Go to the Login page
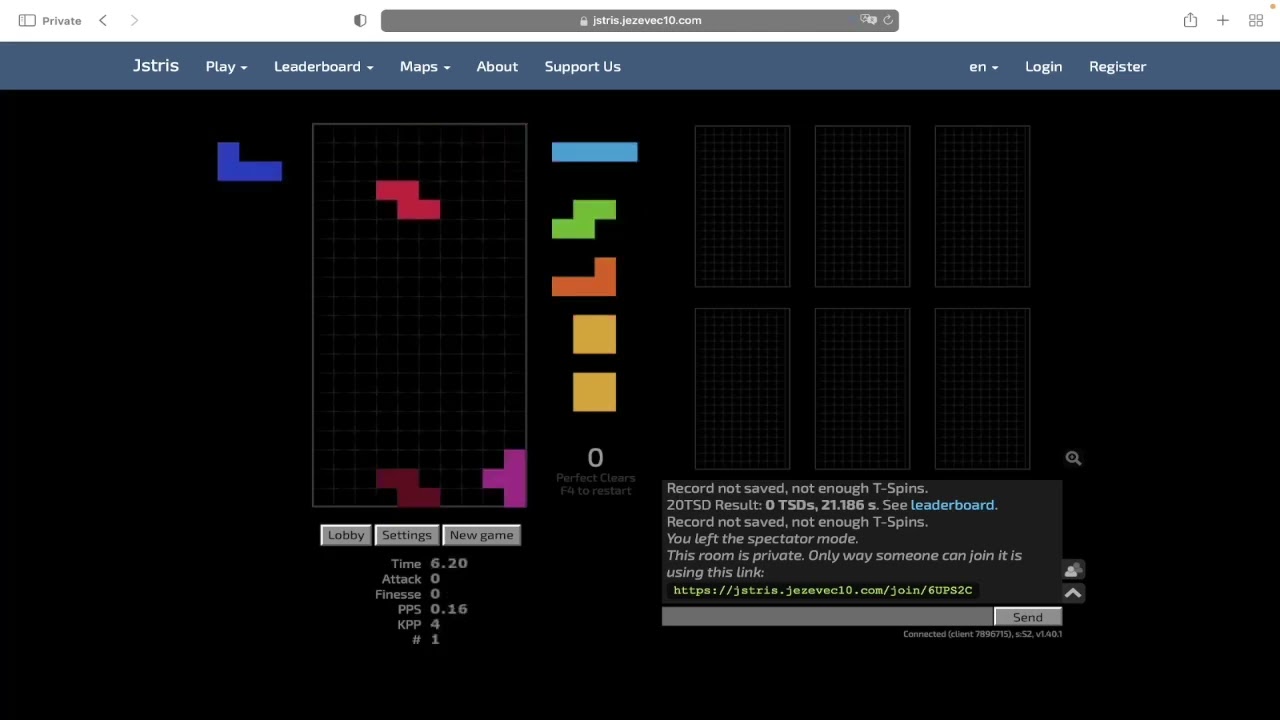 (1043, 66)
